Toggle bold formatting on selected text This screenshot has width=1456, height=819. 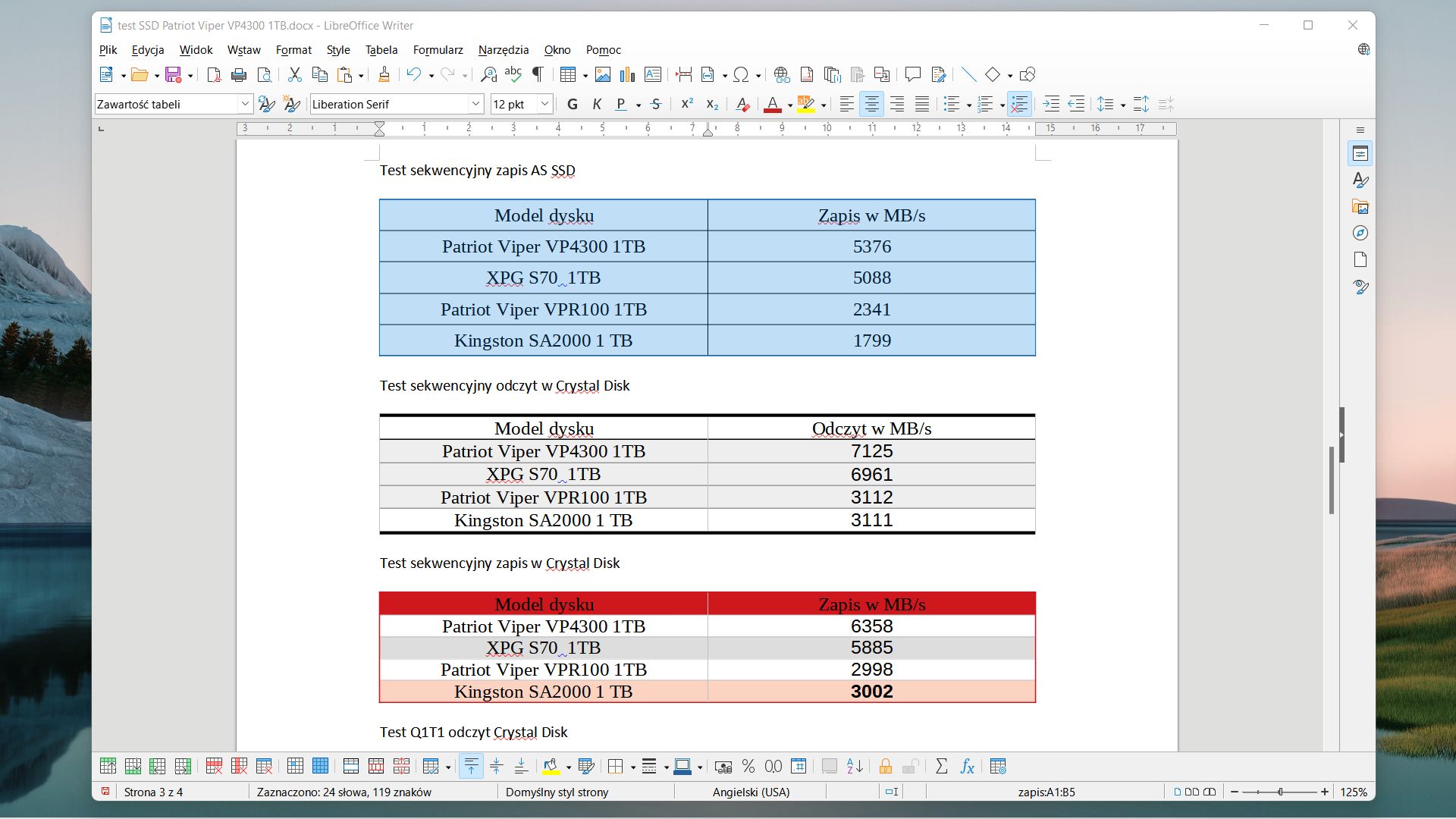click(x=573, y=104)
